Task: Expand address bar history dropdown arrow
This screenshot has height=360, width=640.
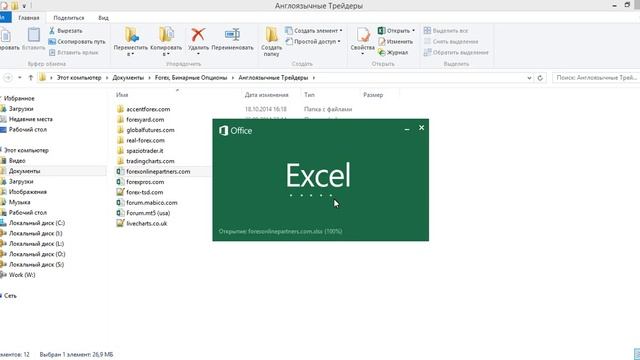Action: (x=529, y=78)
